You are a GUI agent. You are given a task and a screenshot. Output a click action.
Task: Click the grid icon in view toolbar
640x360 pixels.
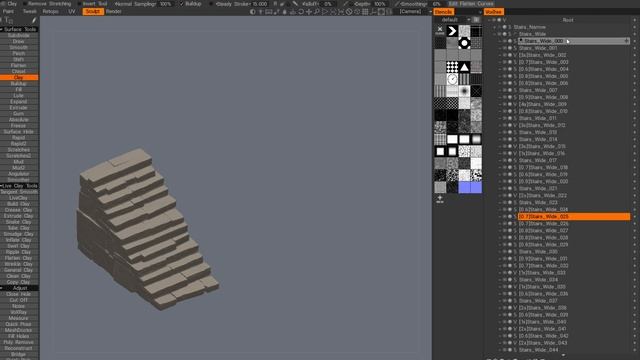click(365, 12)
